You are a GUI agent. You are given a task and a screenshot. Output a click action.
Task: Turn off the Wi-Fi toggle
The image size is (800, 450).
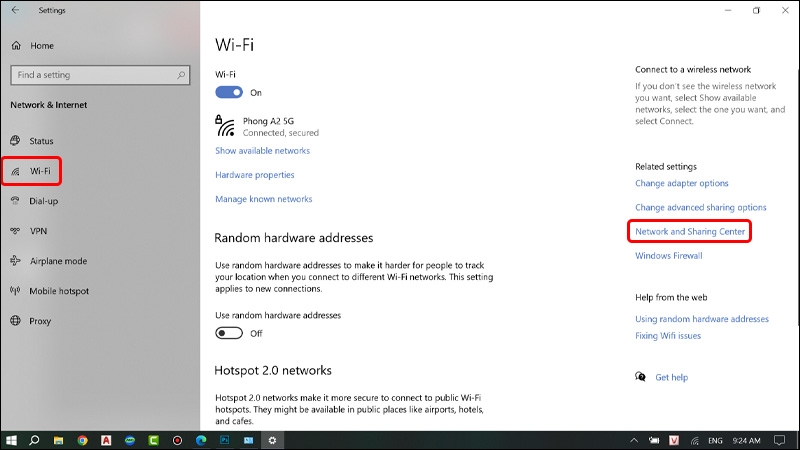tap(229, 92)
